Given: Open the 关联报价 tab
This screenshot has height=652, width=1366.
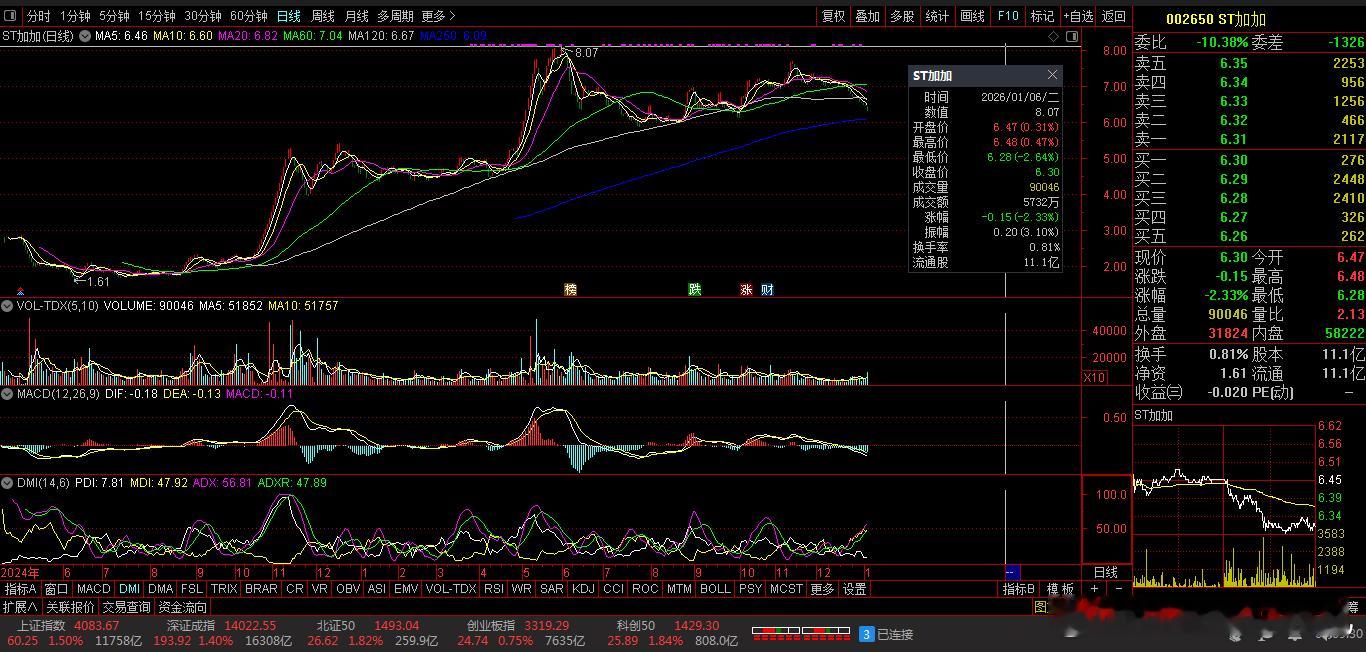Looking at the screenshot, I should pos(70,607).
